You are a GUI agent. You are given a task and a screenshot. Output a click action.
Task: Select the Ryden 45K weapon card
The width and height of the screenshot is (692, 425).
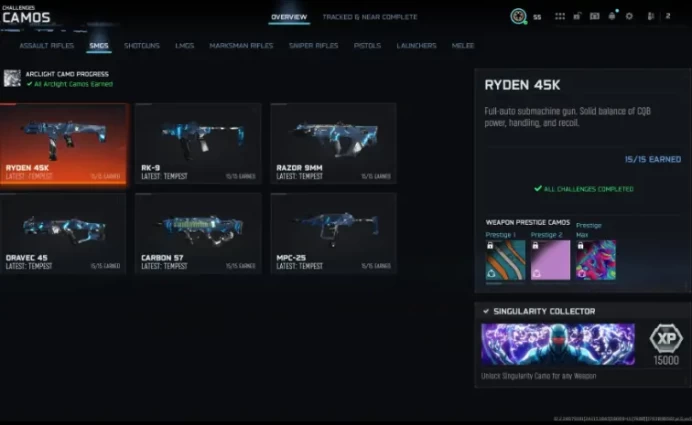coord(64,143)
